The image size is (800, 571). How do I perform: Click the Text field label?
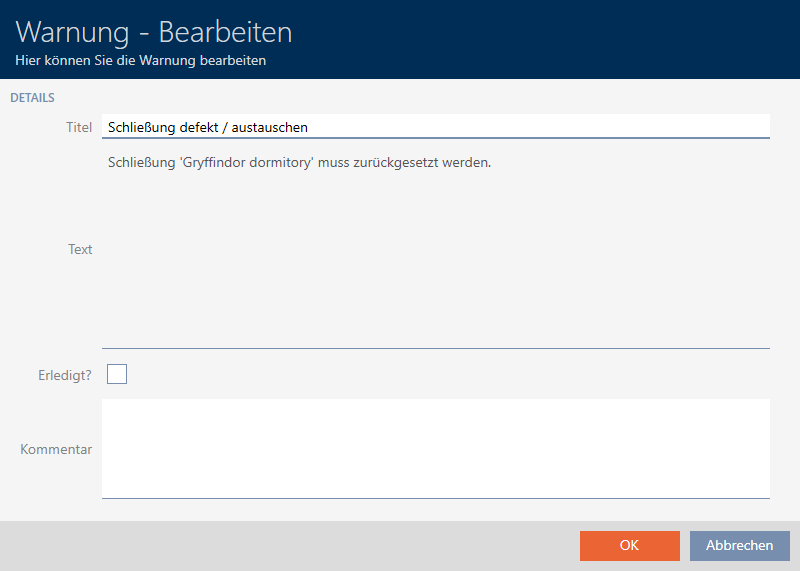point(80,249)
